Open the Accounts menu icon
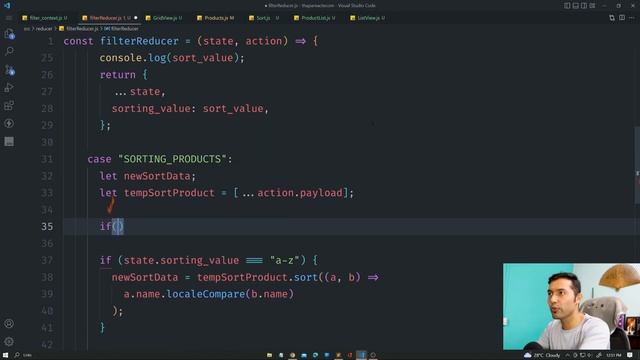Viewport: 640px width, 360px height. (x=9, y=324)
